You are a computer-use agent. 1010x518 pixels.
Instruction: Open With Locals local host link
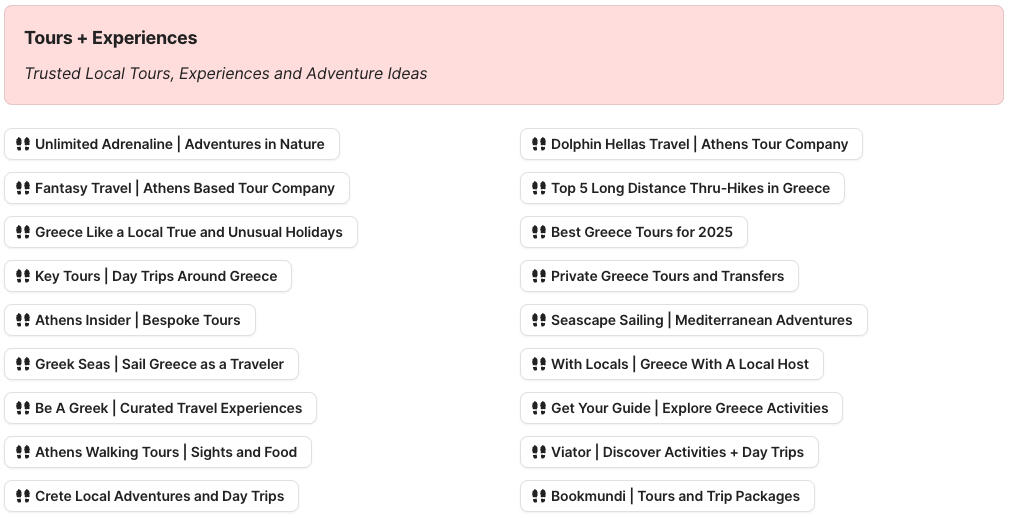pos(679,364)
